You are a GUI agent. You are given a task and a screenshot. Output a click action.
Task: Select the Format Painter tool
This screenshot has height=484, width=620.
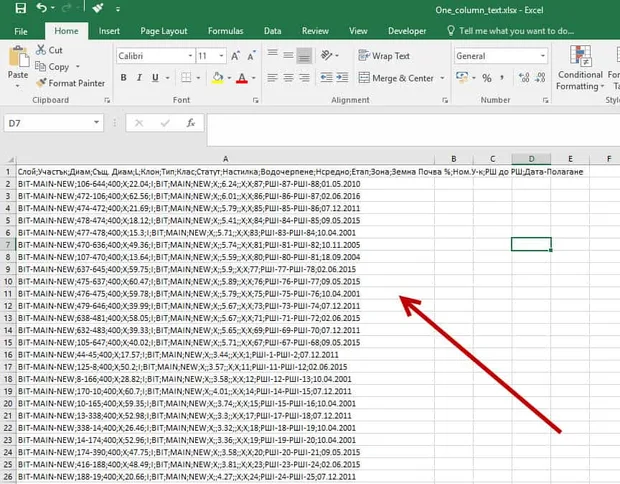[70, 83]
